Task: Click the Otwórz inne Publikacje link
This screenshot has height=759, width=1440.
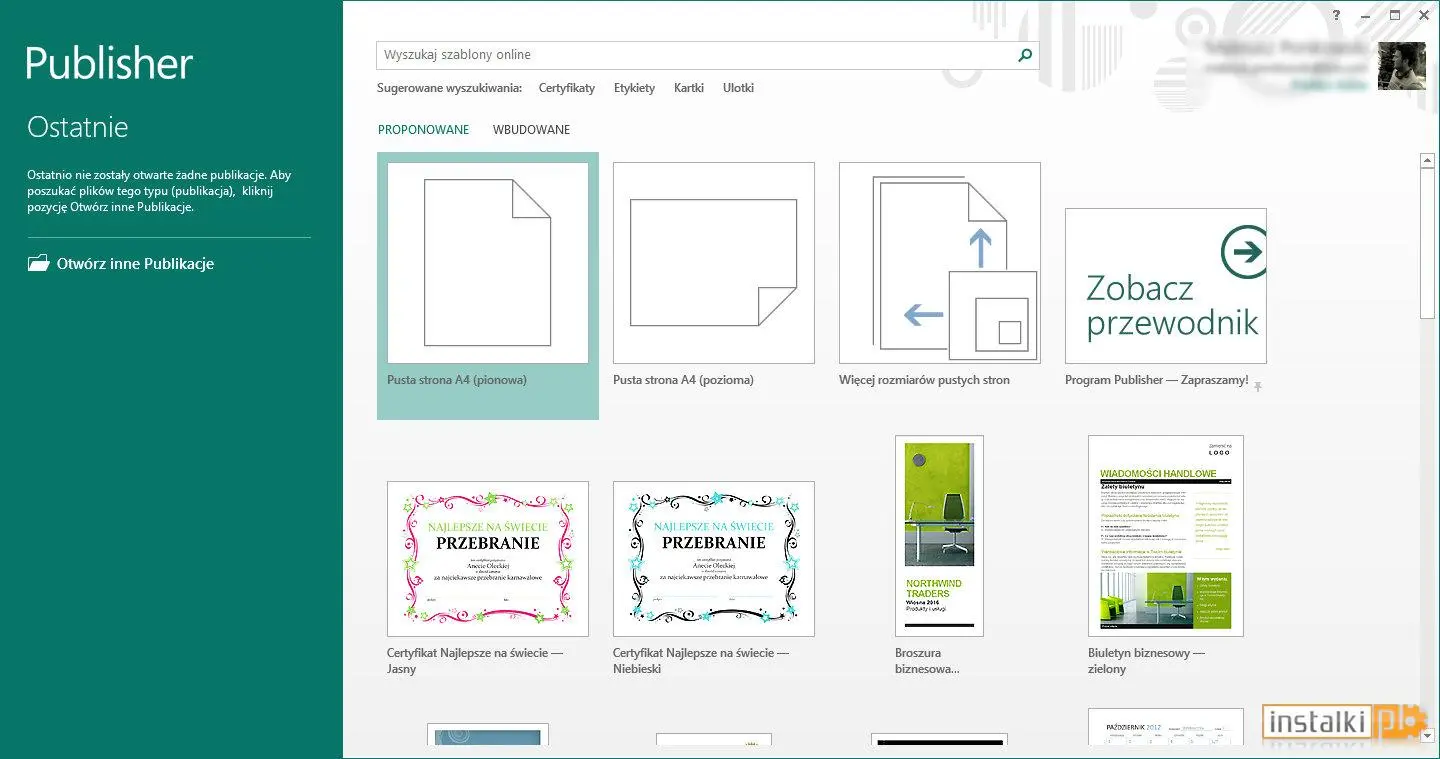Action: [135, 264]
